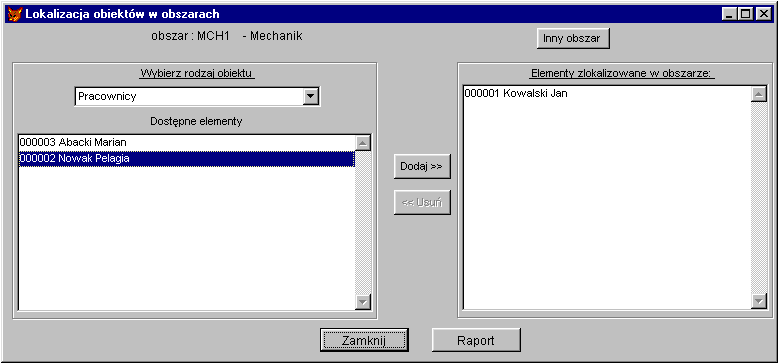Open the Pracownicy object type dropdown
778x363 pixels.
pos(311,96)
